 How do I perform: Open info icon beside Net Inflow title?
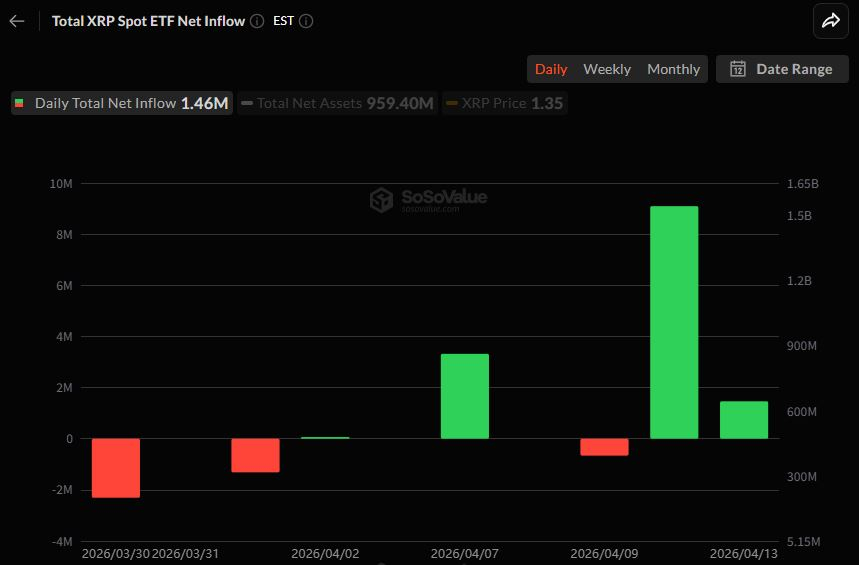[257, 21]
